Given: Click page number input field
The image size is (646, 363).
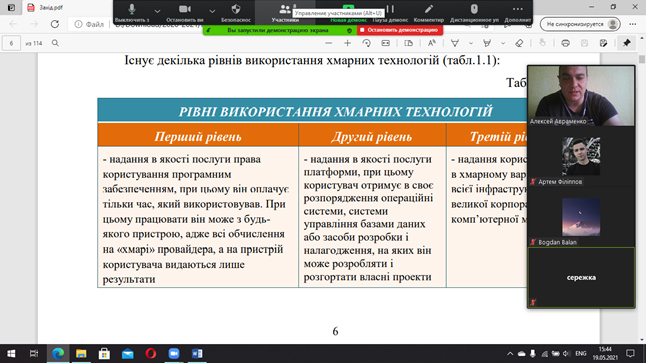Looking at the screenshot, I should pyautogui.click(x=11, y=43).
